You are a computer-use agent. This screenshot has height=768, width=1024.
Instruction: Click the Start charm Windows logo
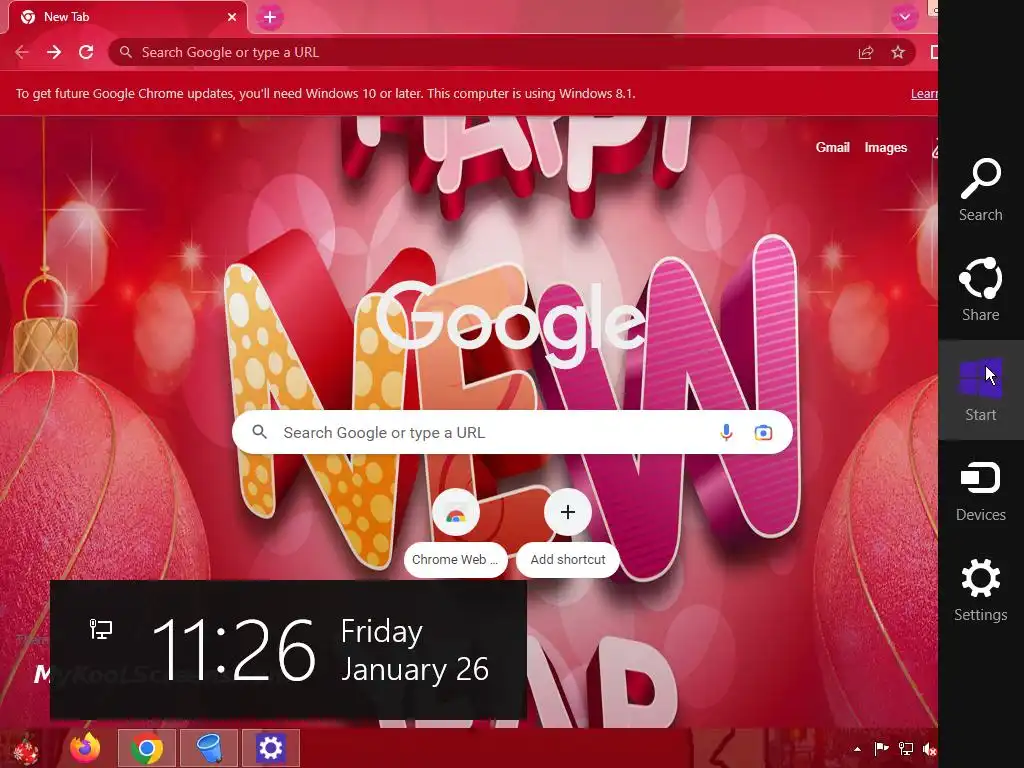(x=980, y=377)
